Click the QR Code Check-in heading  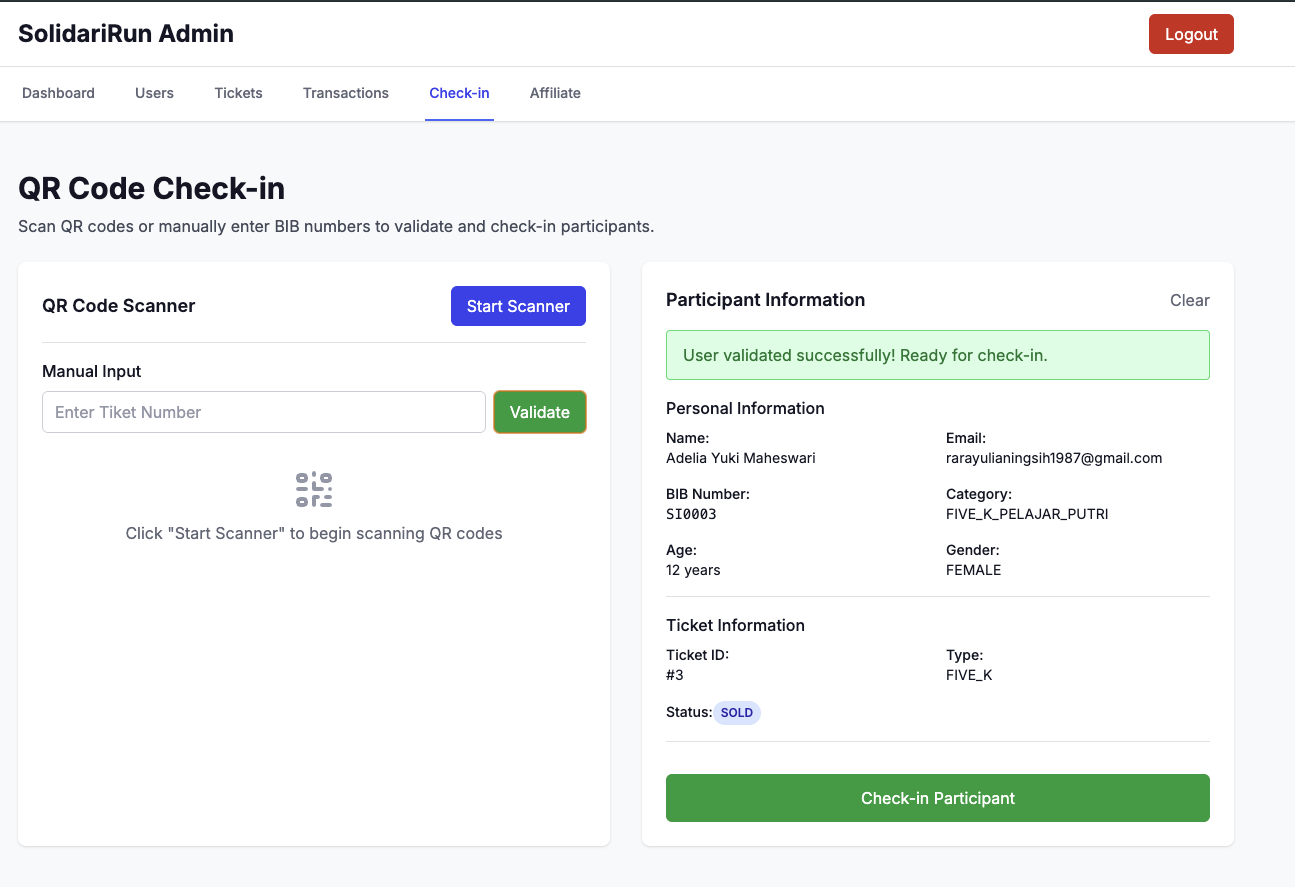[152, 188]
